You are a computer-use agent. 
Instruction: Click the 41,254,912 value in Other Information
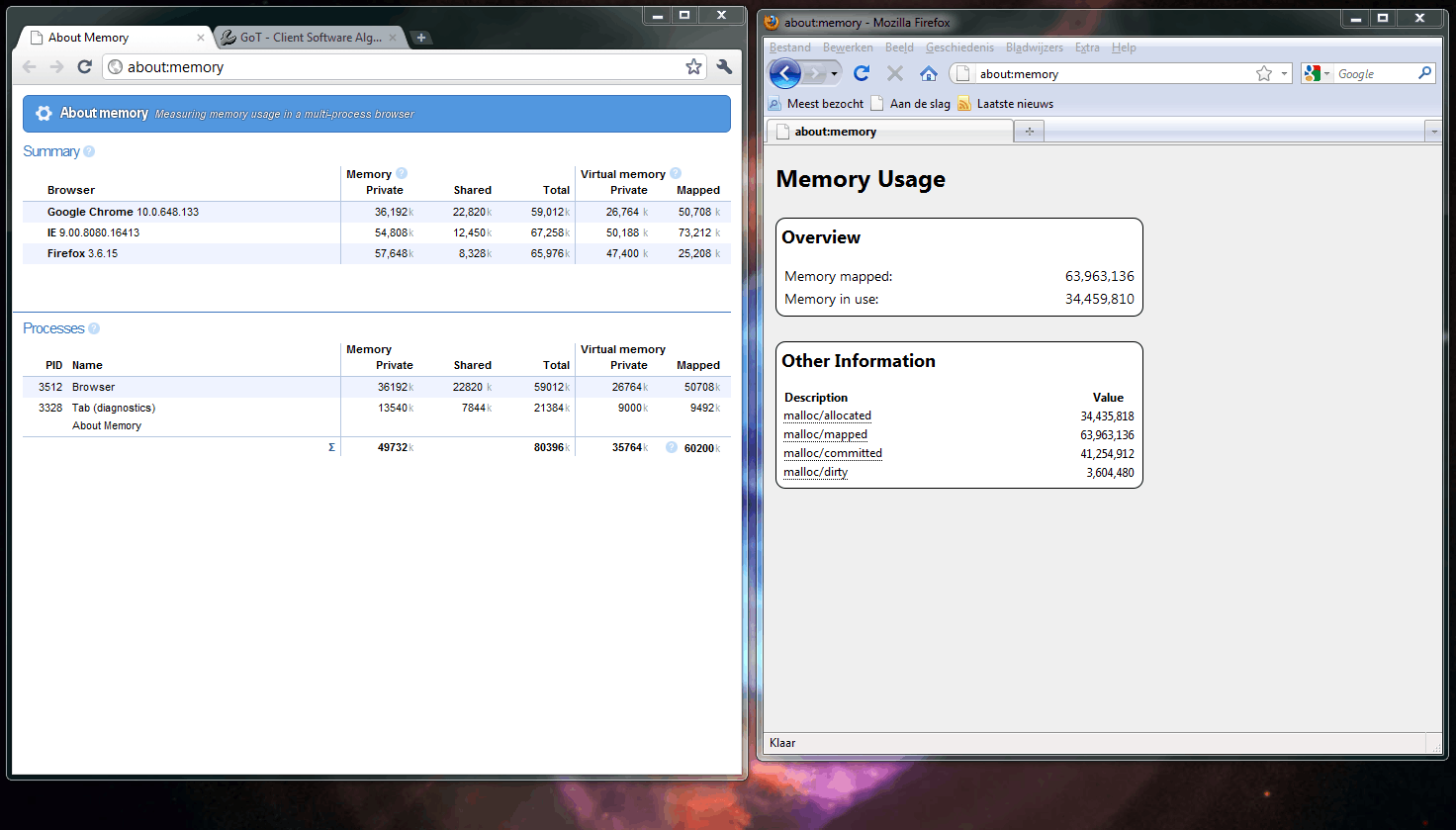(x=1107, y=454)
